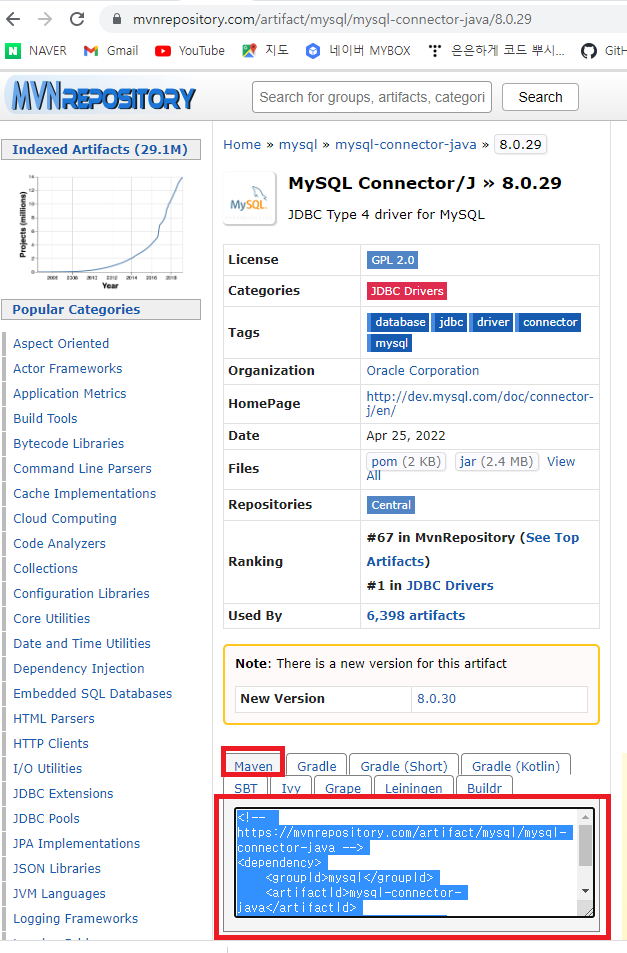Open Command Line Parsers category
This screenshot has height=953, width=627.
pos(83,468)
